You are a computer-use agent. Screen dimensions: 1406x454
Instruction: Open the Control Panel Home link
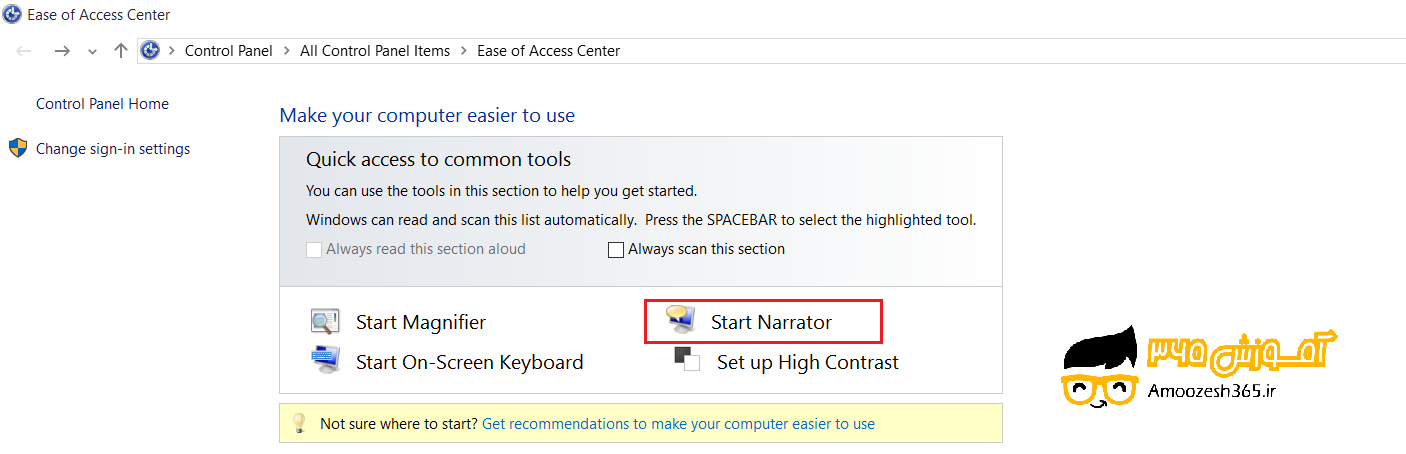click(x=102, y=104)
